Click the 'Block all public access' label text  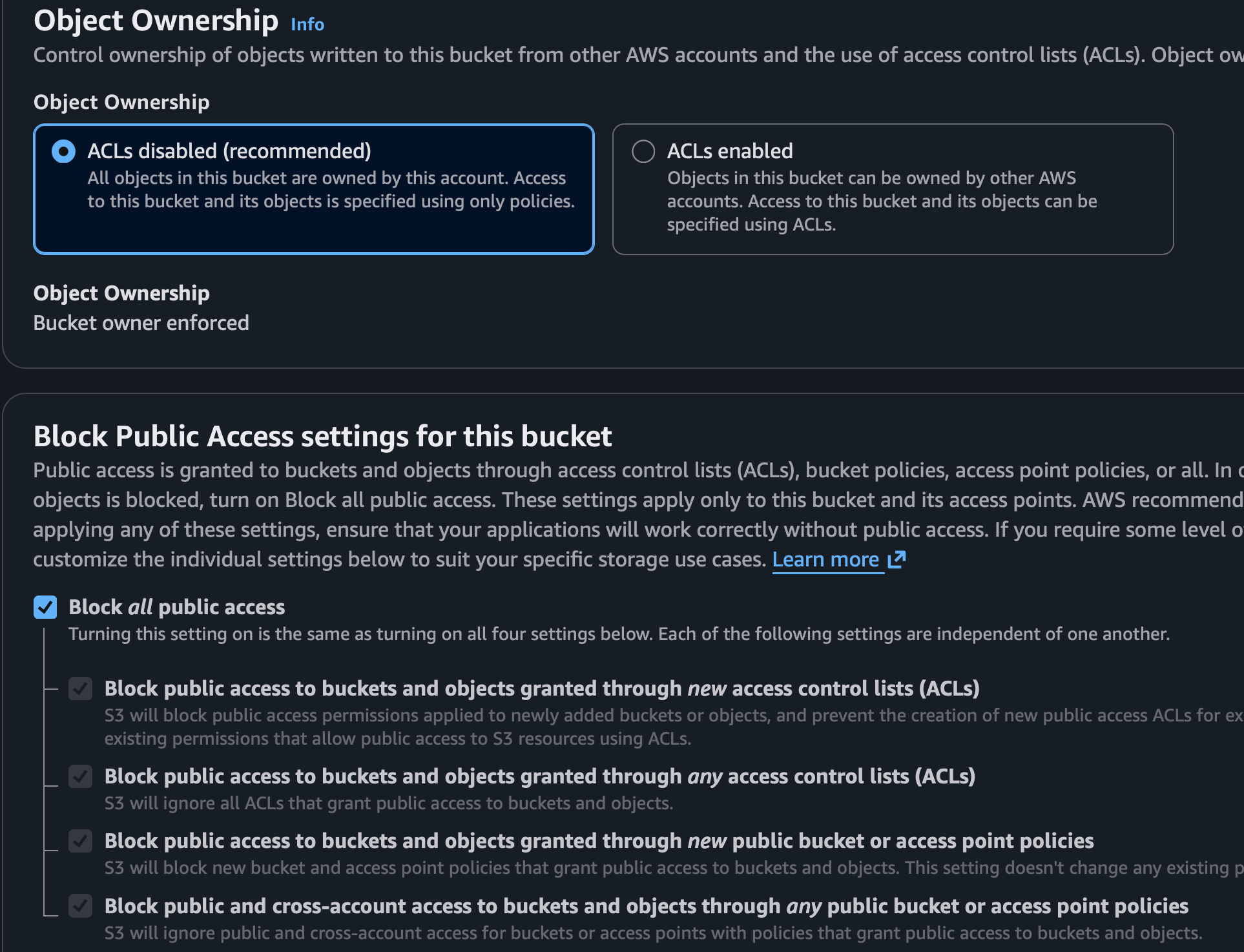176,607
